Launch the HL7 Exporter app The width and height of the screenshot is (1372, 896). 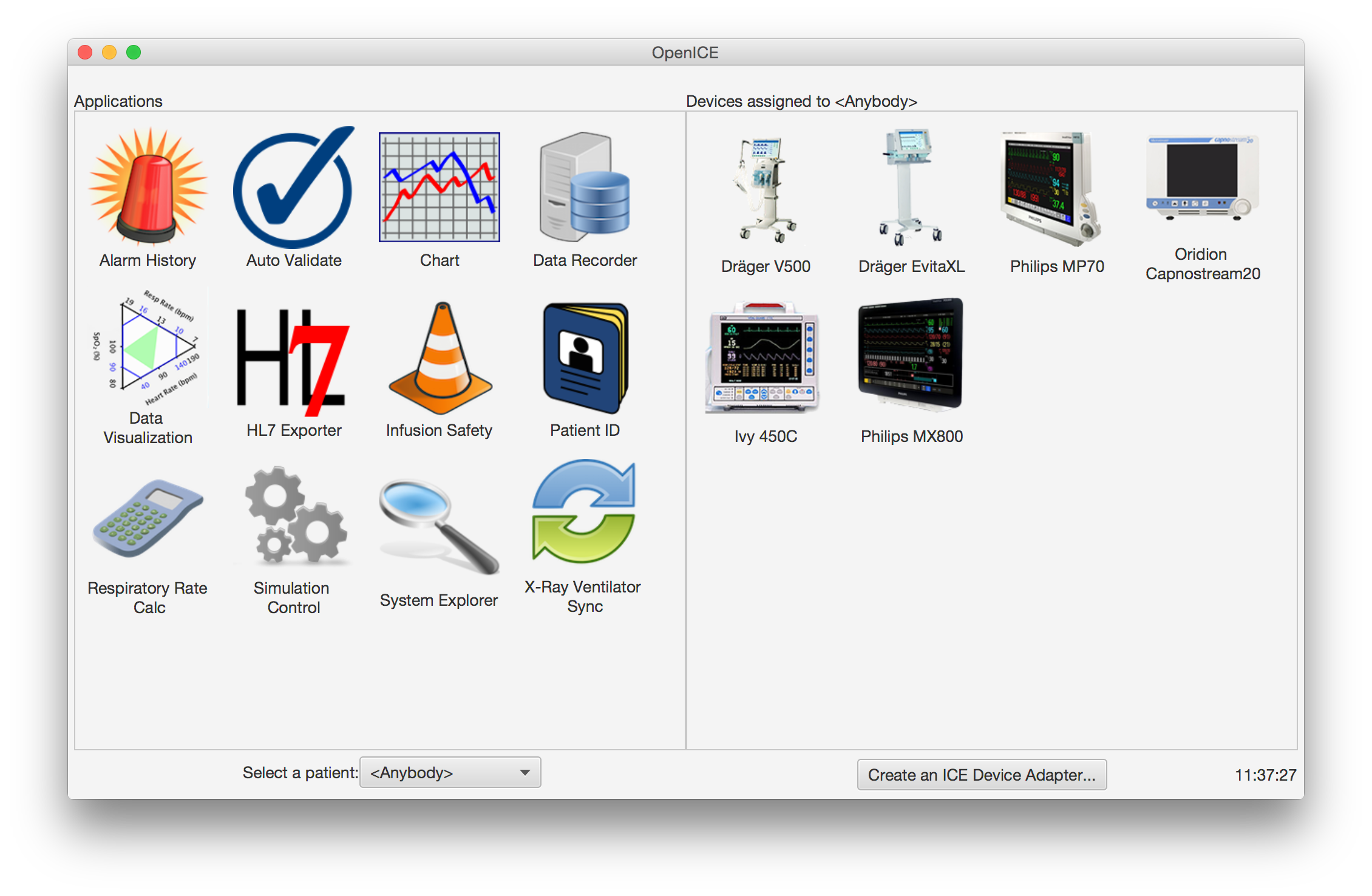(x=294, y=362)
